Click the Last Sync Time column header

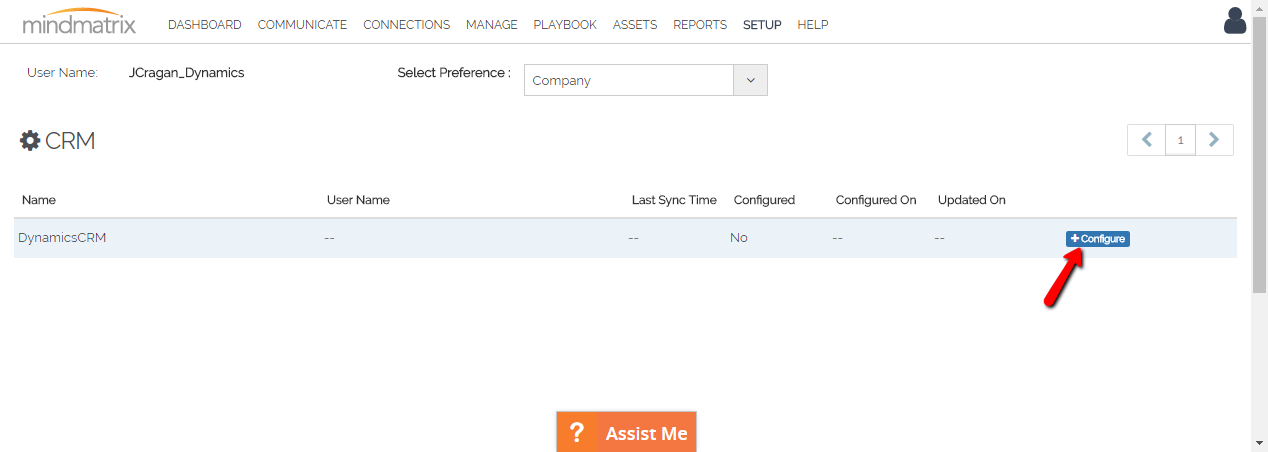coord(674,200)
